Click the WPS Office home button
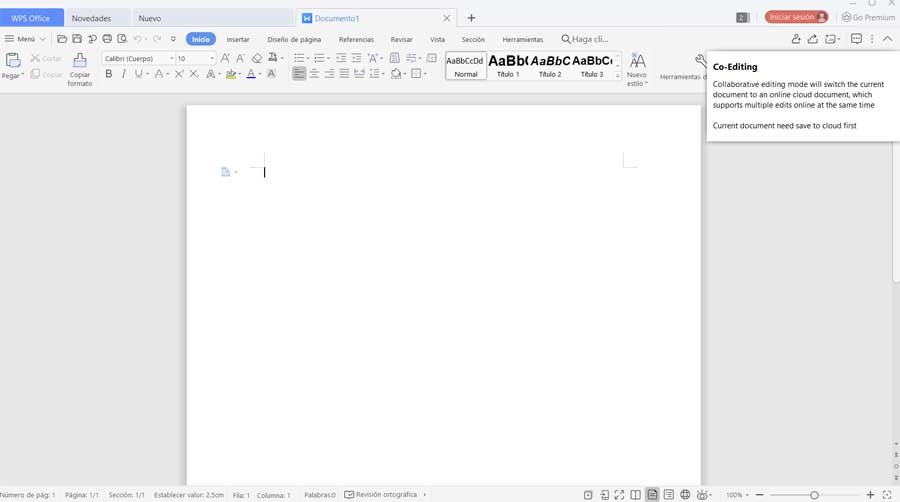 click(x=31, y=18)
